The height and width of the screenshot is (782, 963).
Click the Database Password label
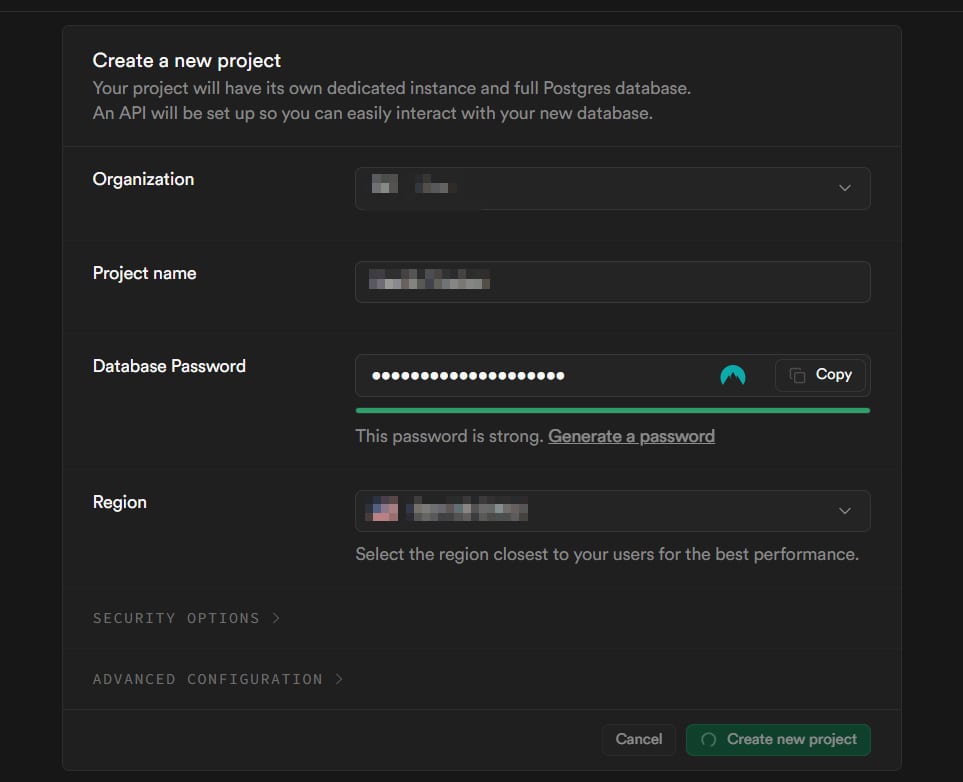(169, 366)
